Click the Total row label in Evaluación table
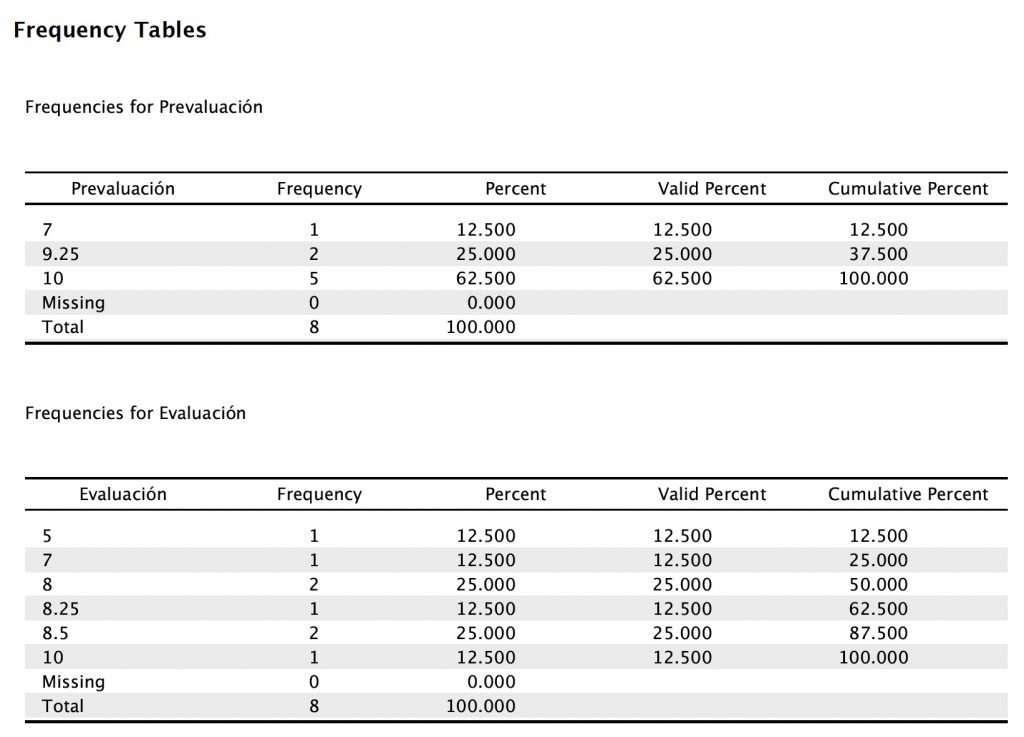 click(x=63, y=706)
